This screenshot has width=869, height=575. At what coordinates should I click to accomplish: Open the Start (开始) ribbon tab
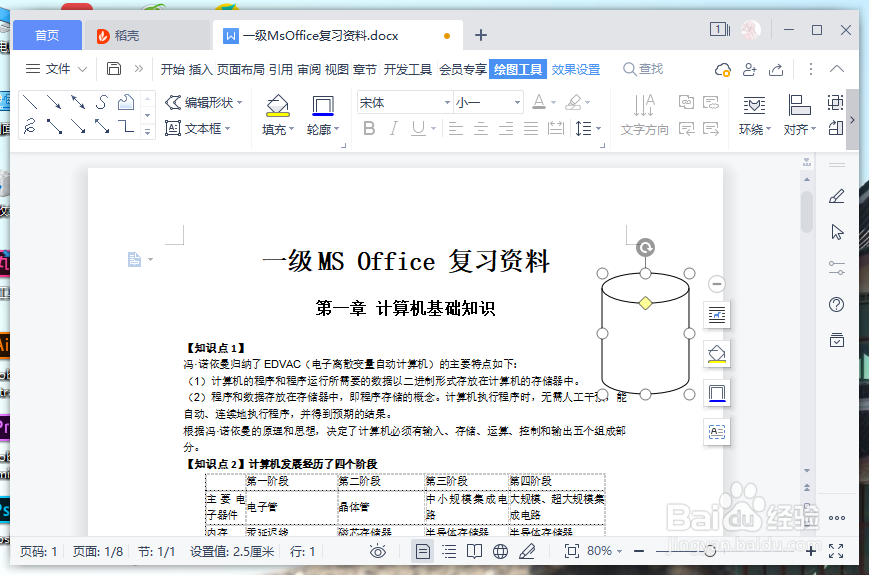click(x=172, y=69)
